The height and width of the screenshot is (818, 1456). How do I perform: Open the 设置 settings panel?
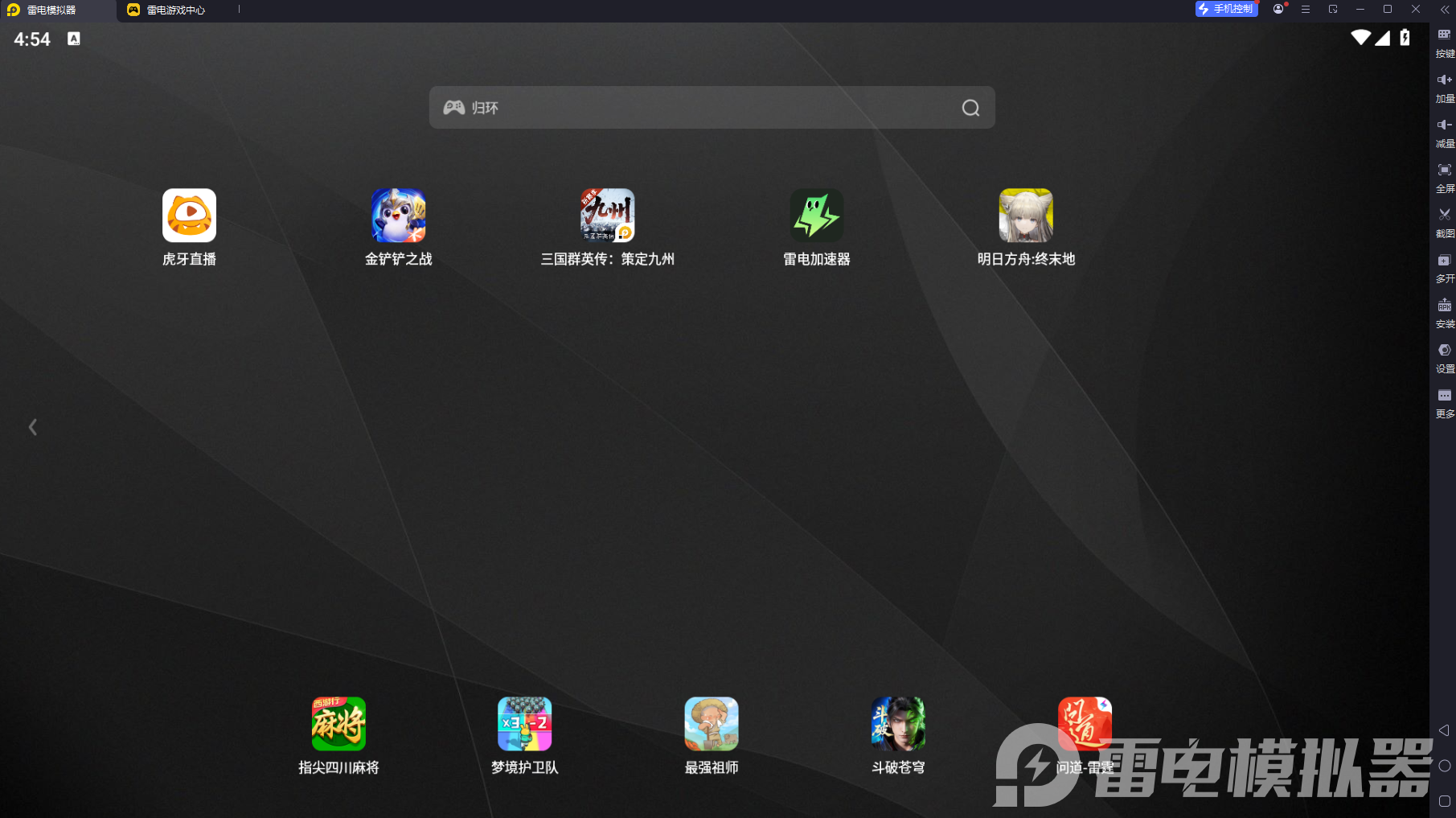click(x=1444, y=358)
